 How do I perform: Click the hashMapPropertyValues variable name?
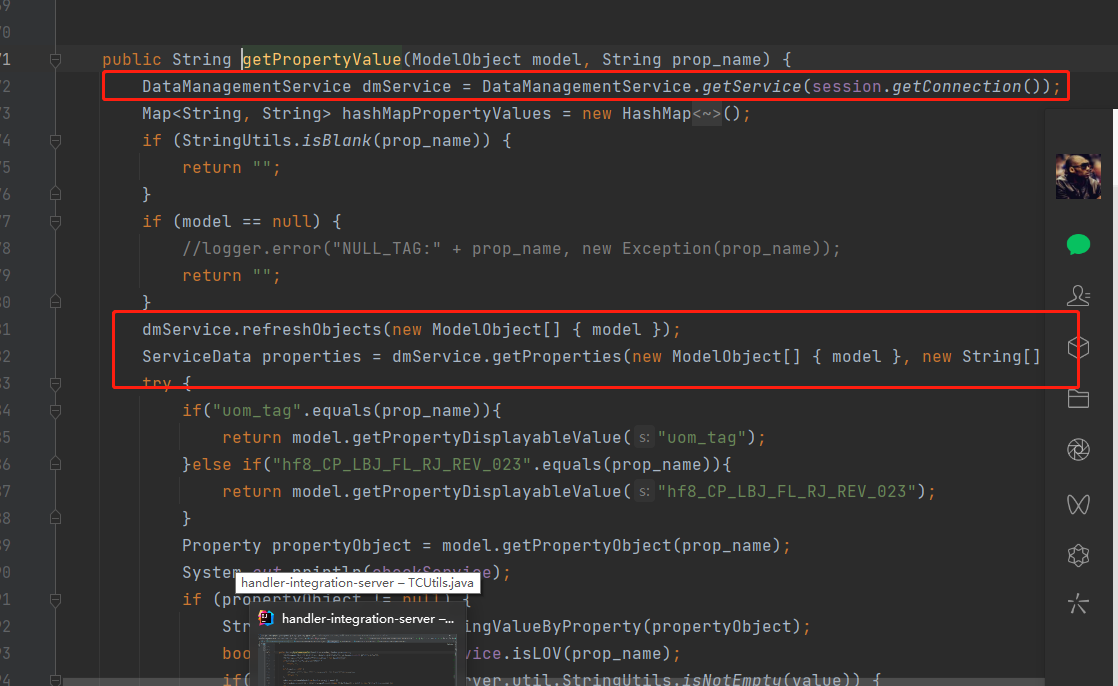point(446,114)
